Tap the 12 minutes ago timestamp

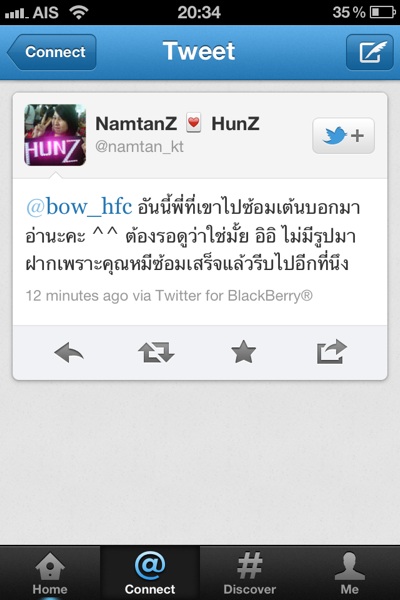[x=77, y=296]
